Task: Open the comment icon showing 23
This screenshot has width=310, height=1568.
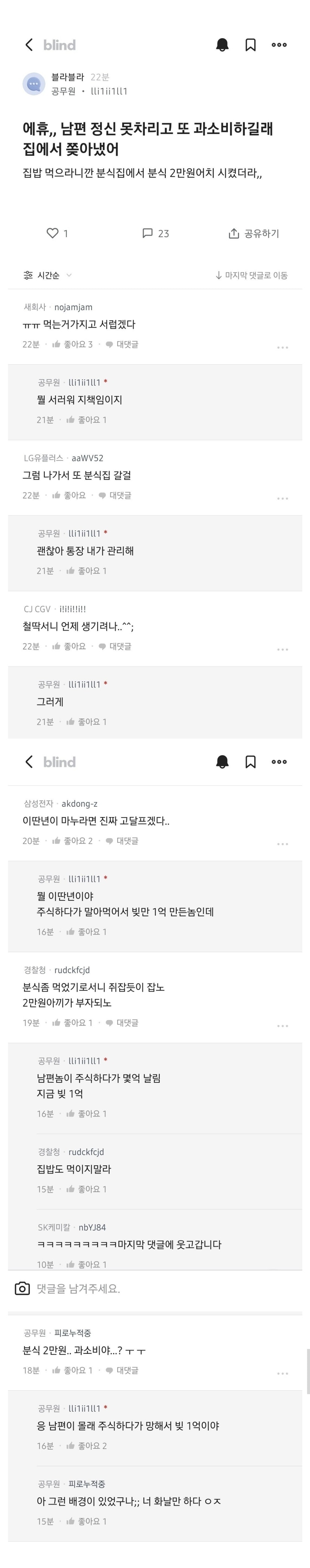Action: 148,233
